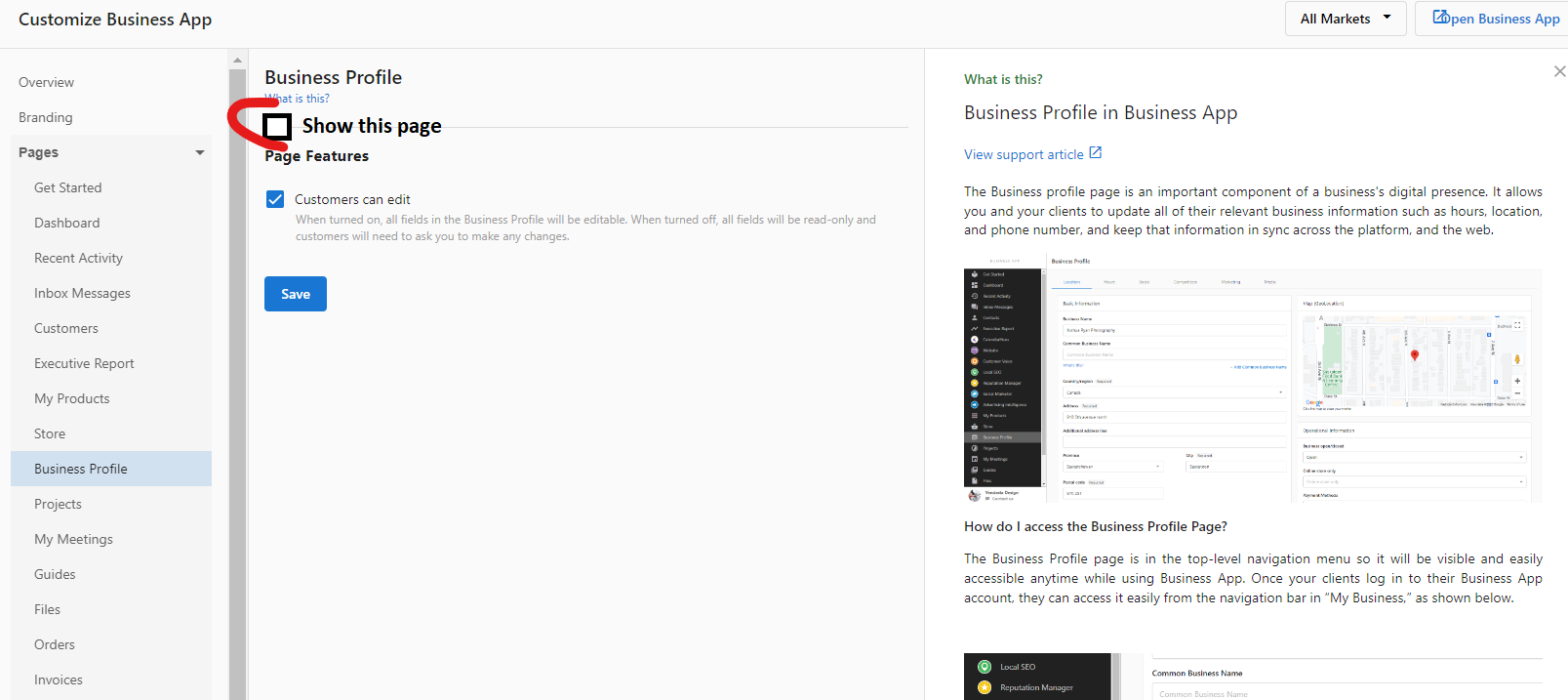Image resolution: width=1568 pixels, height=700 pixels.
Task: Open the All Markets dropdown
Action: [1346, 19]
